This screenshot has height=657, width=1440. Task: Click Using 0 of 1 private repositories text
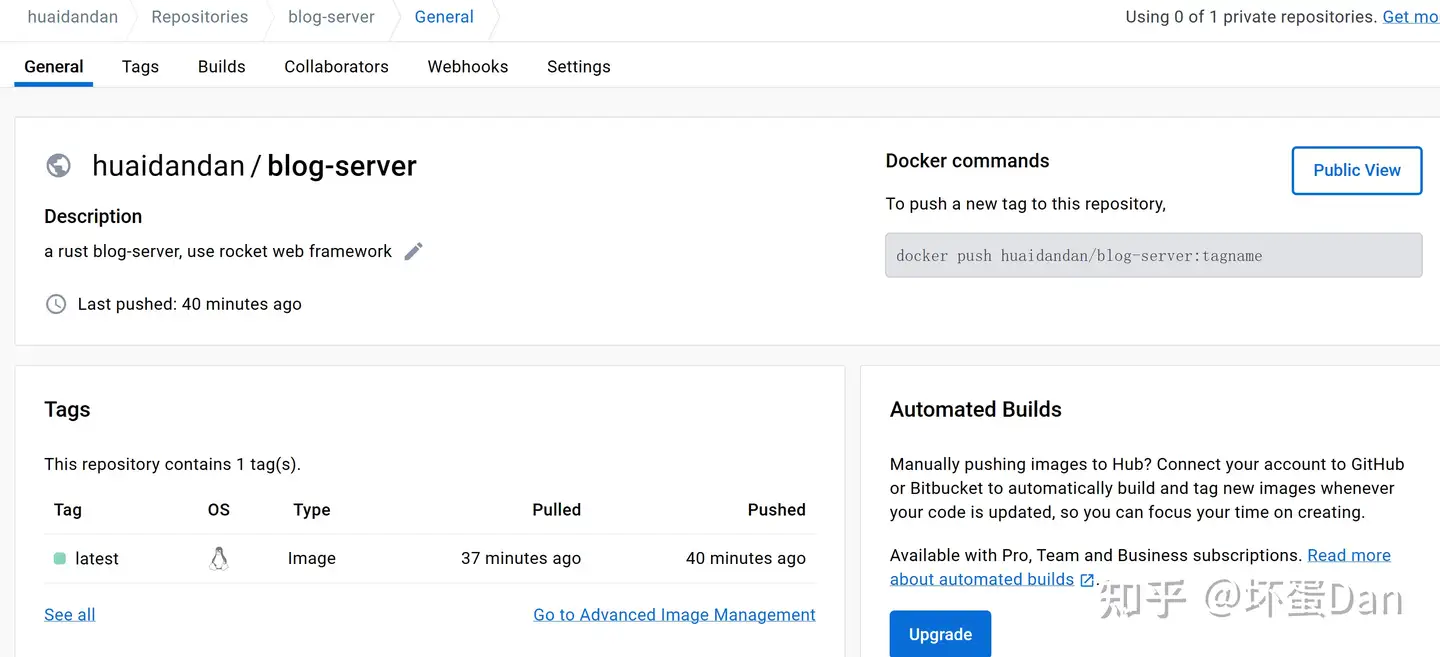[x=1251, y=17]
